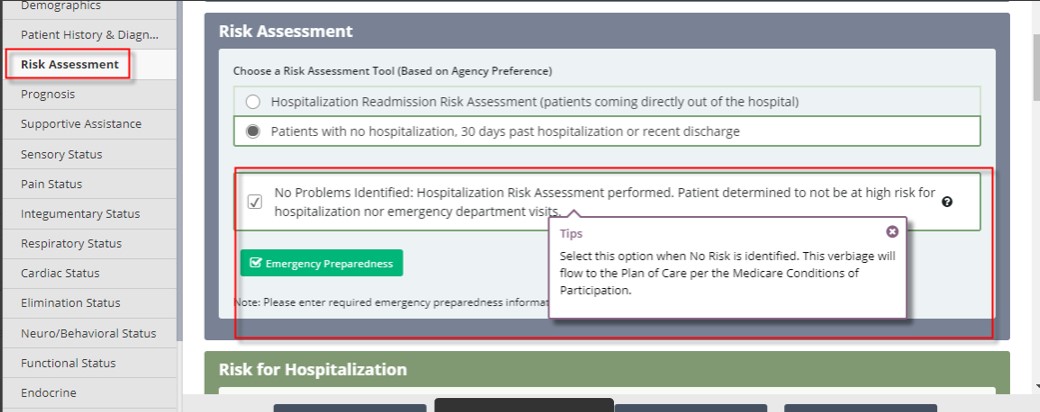Image resolution: width=1040 pixels, height=412 pixels.
Task: Click the Risk for Hospitalization header
Action: point(312,370)
